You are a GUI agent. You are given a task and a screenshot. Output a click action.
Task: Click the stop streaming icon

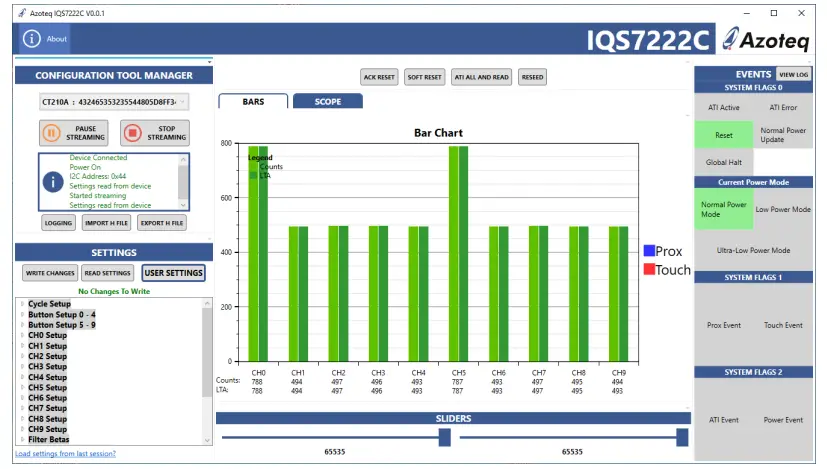point(132,133)
